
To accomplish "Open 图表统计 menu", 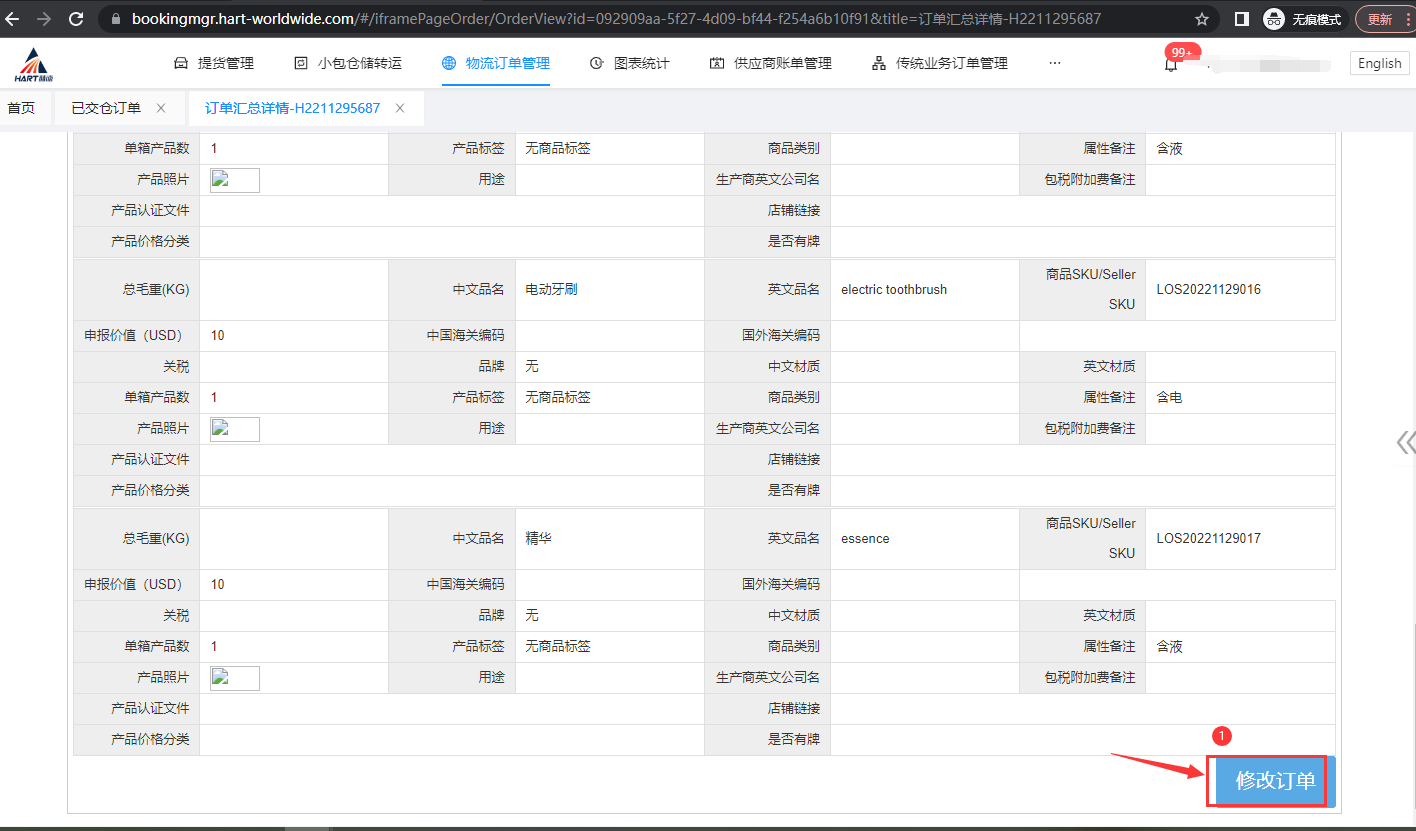I will pyautogui.click(x=629, y=63).
